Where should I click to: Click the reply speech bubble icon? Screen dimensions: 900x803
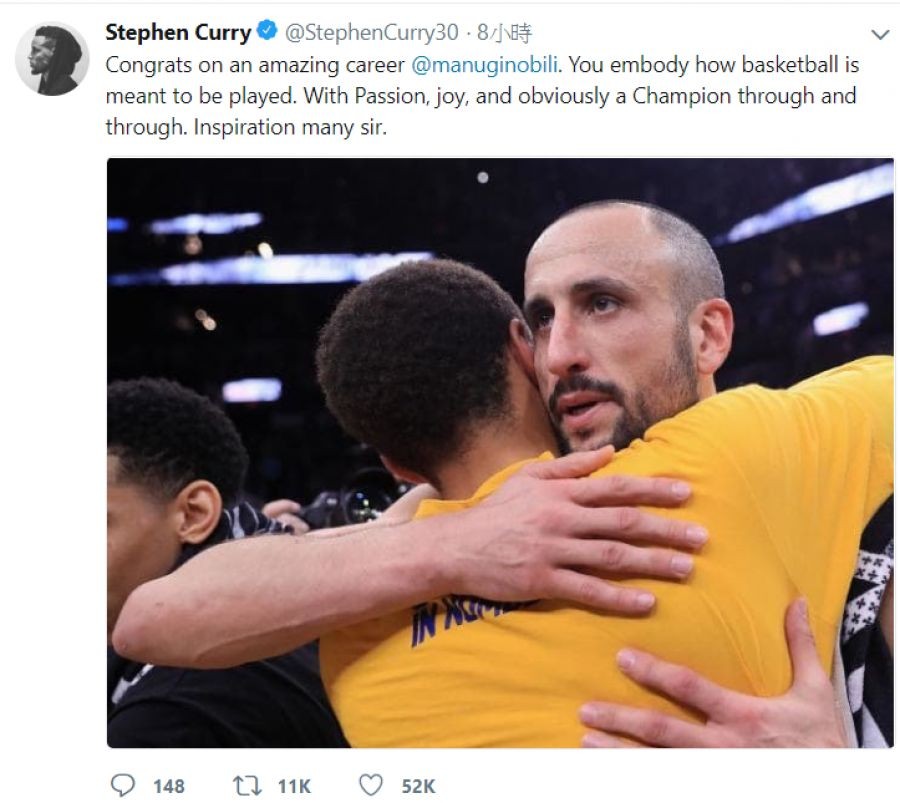click(122, 785)
